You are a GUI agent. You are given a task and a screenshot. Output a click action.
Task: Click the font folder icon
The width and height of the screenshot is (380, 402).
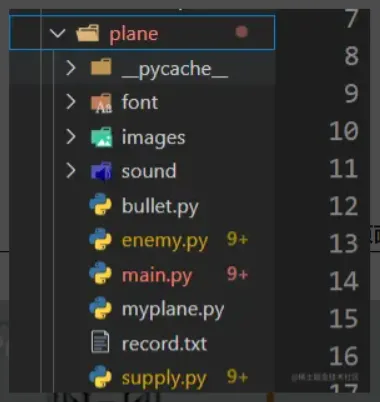(101, 103)
